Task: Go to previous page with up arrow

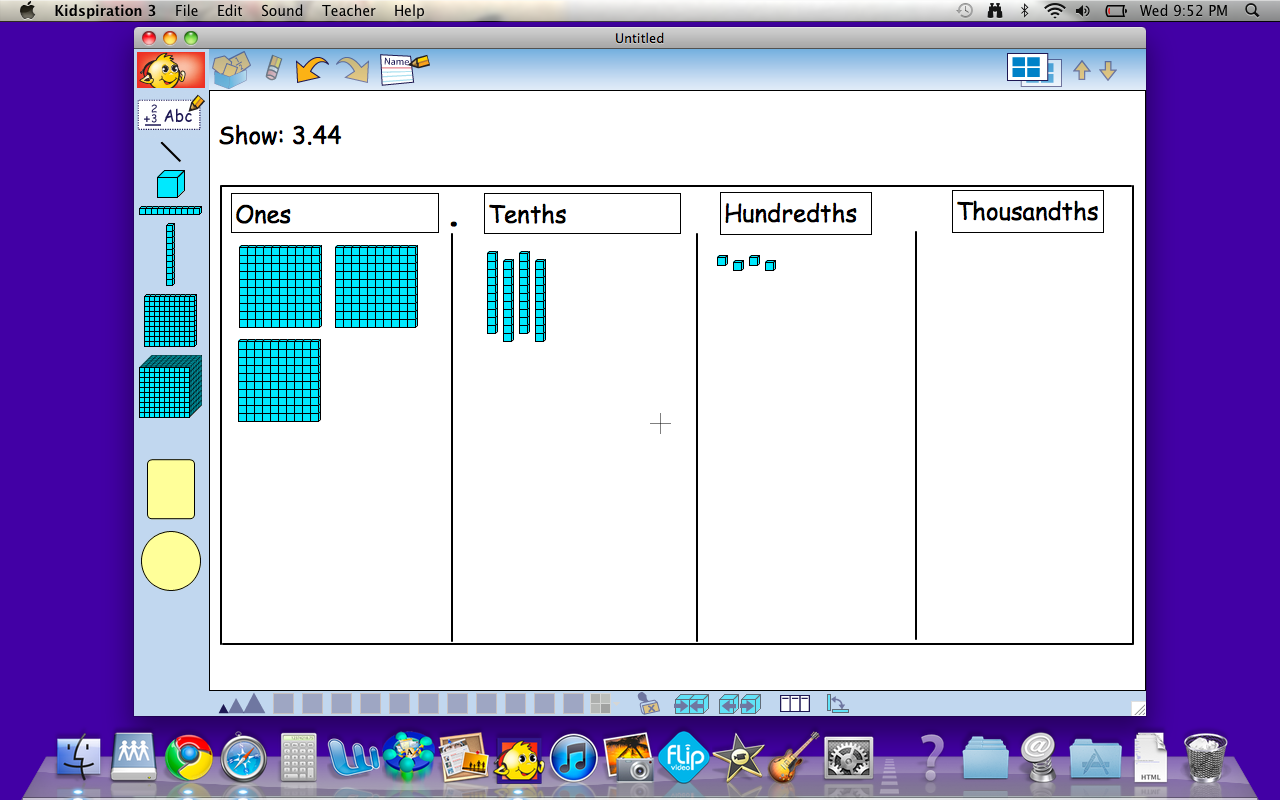Action: pos(1081,71)
